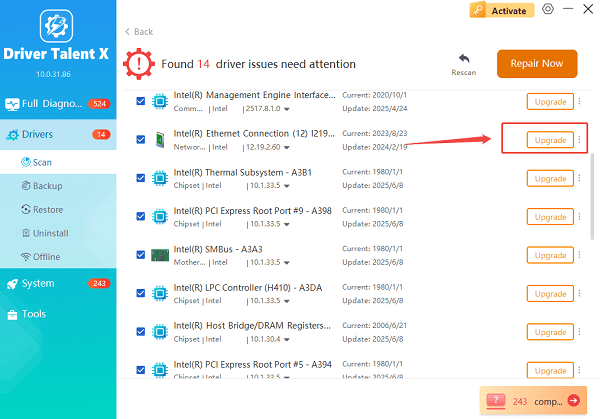Open the Restore section in sidebar

pos(48,210)
